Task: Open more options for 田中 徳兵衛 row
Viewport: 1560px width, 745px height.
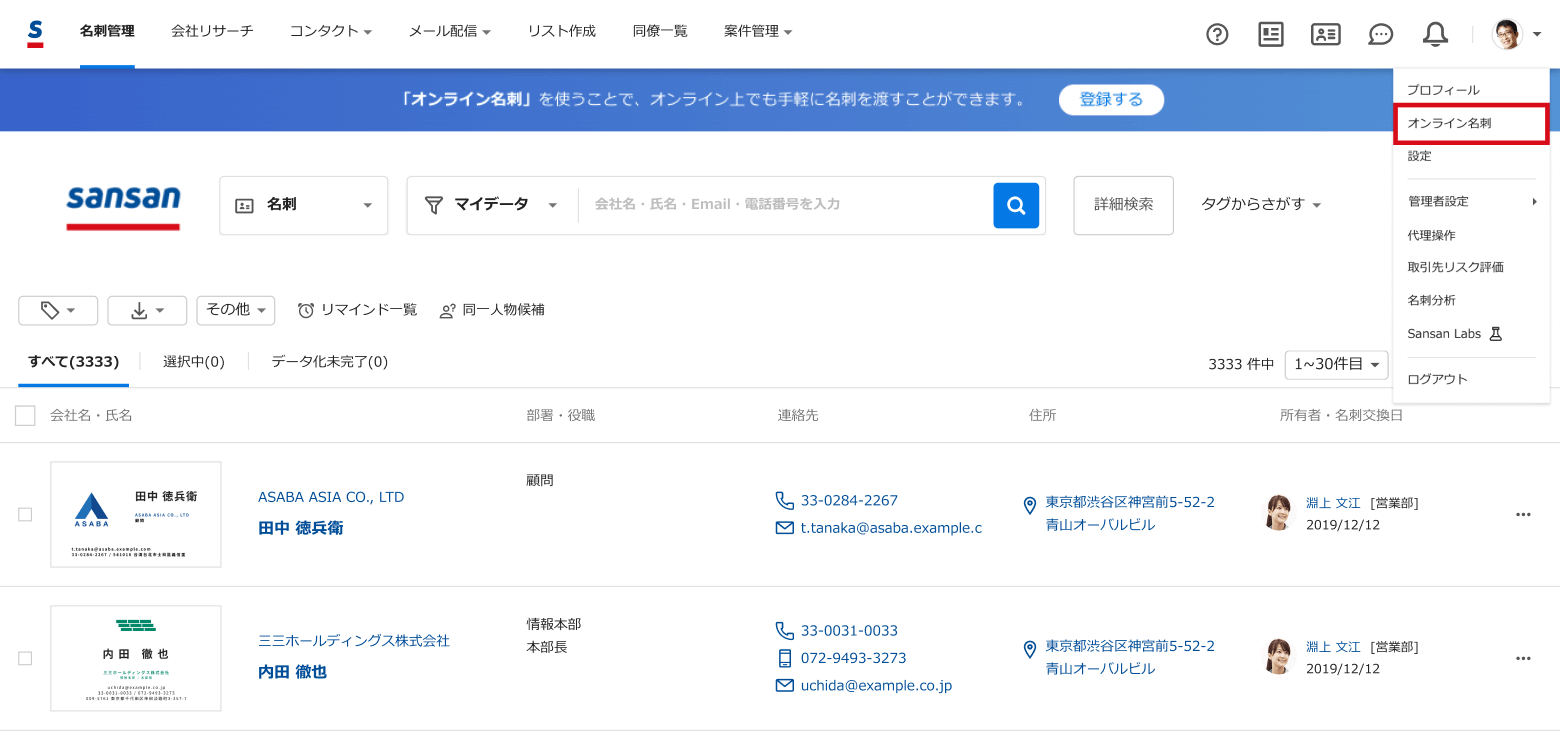Action: click(x=1523, y=514)
